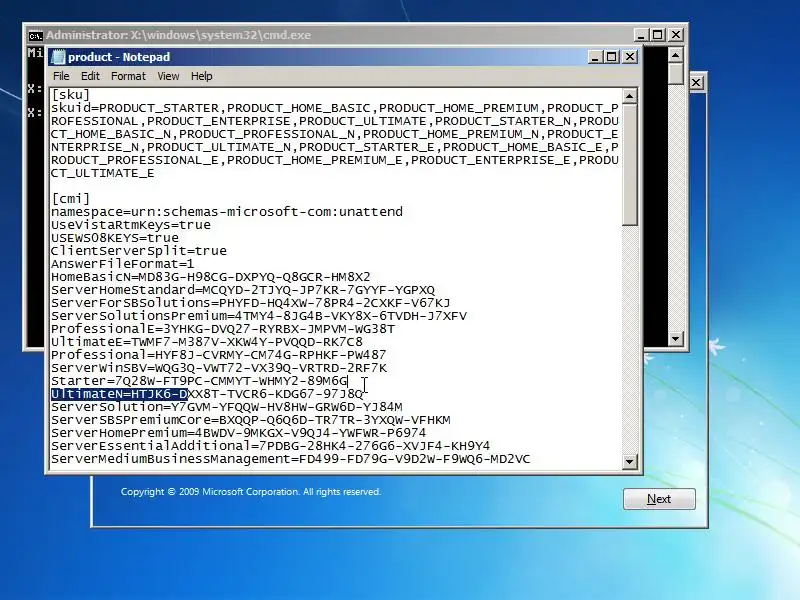
Task: Click the product - Notepad title text
Action: point(119,57)
